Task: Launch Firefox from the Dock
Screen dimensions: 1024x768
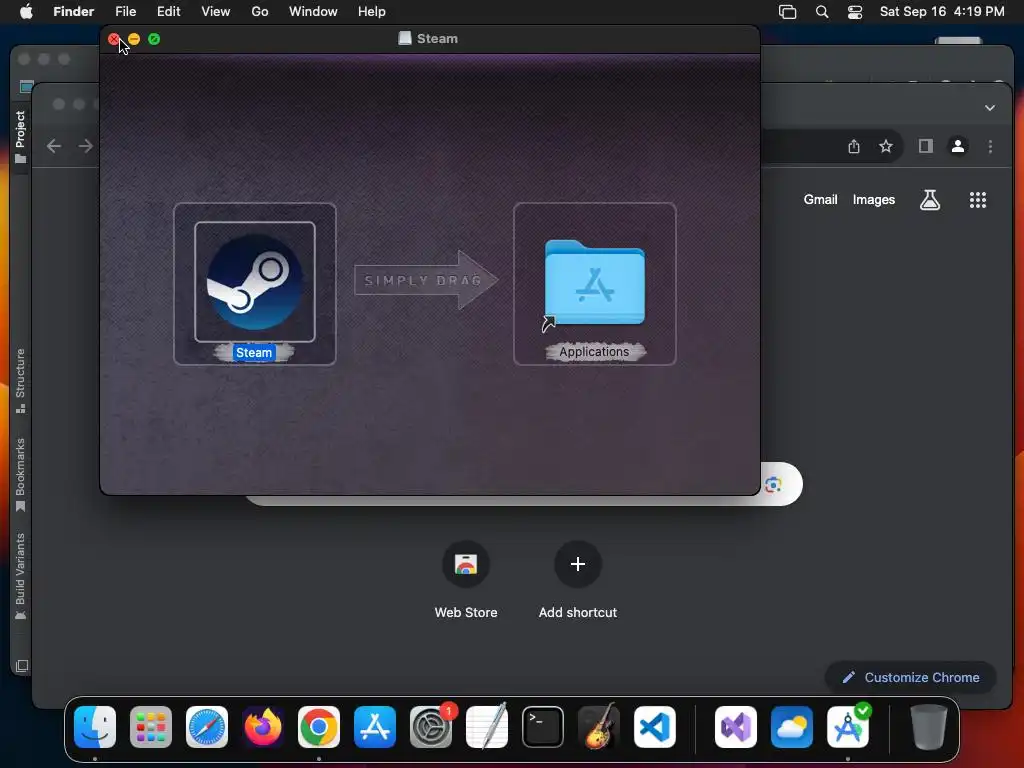Action: tap(263, 727)
